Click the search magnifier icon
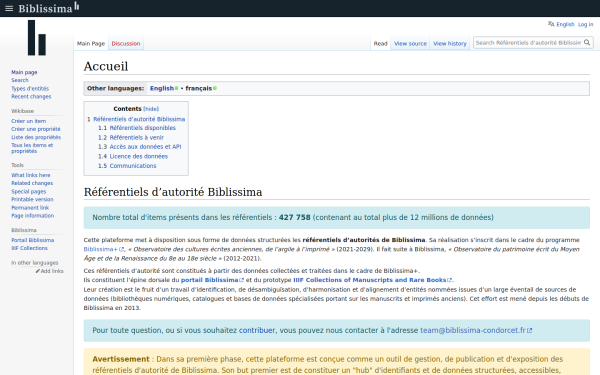 coord(587,42)
